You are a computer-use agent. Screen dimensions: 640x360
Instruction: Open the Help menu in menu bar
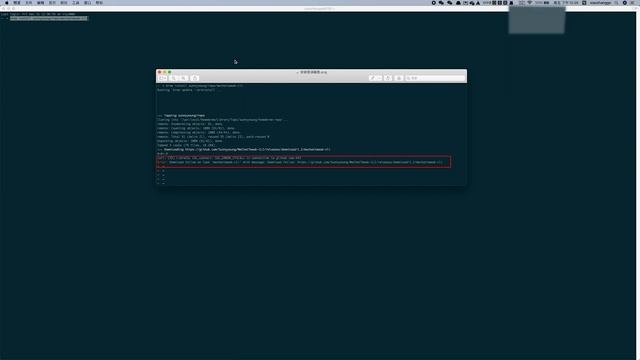pos(99,3)
